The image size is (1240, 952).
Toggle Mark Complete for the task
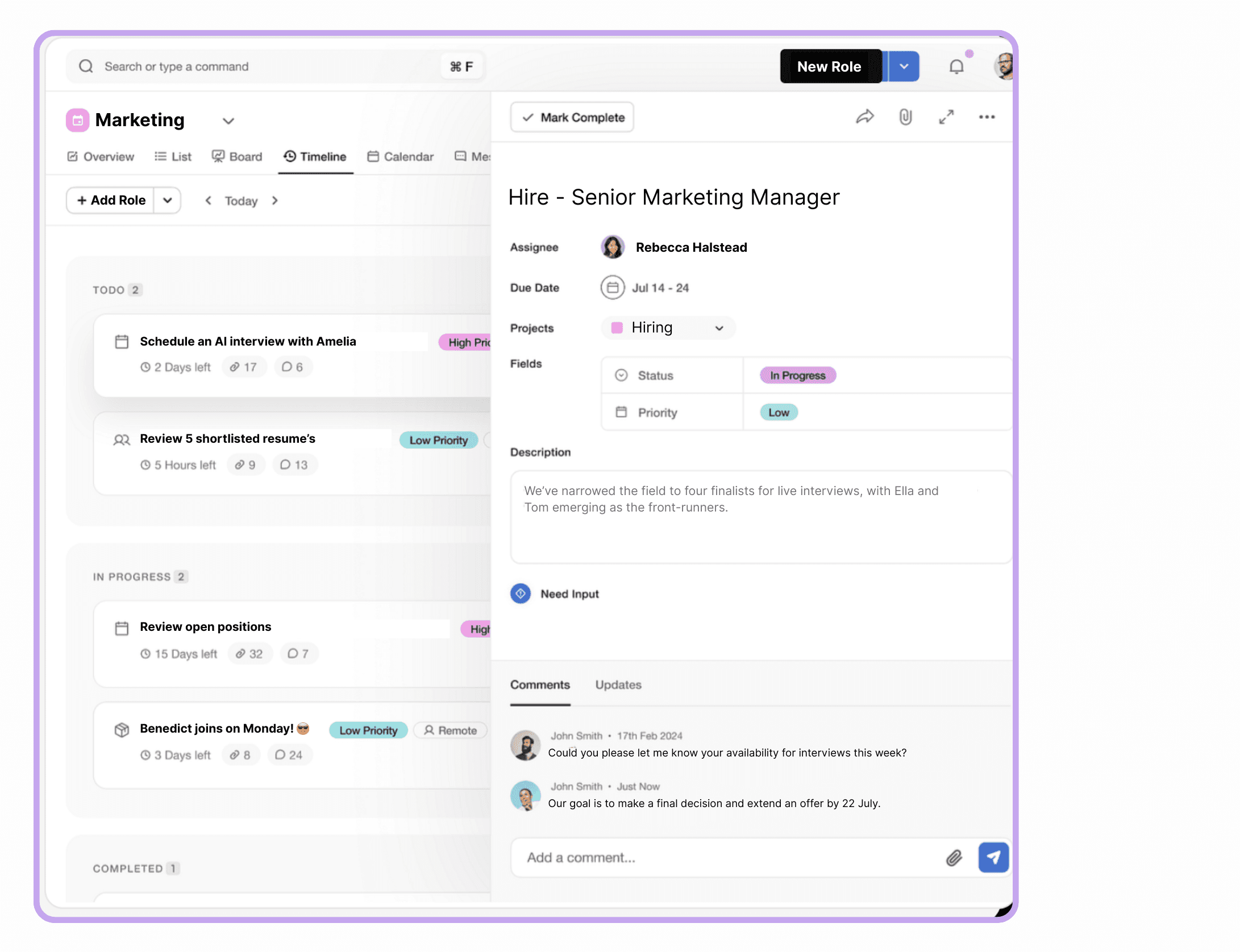[x=572, y=117]
